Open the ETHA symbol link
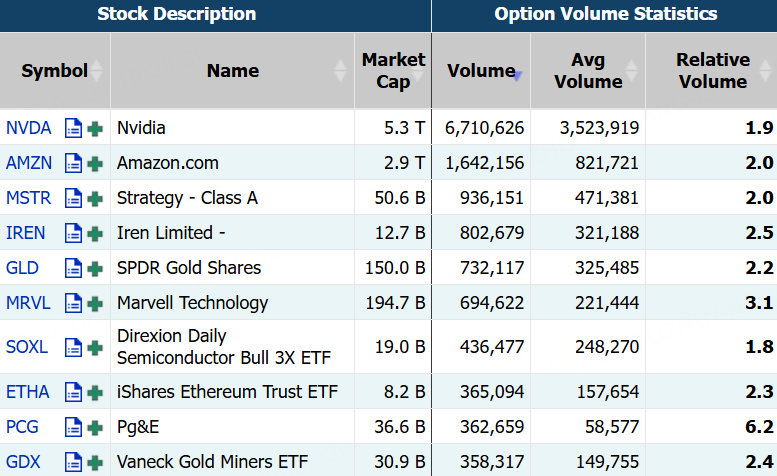Image resolution: width=777 pixels, height=476 pixels. 28,392
